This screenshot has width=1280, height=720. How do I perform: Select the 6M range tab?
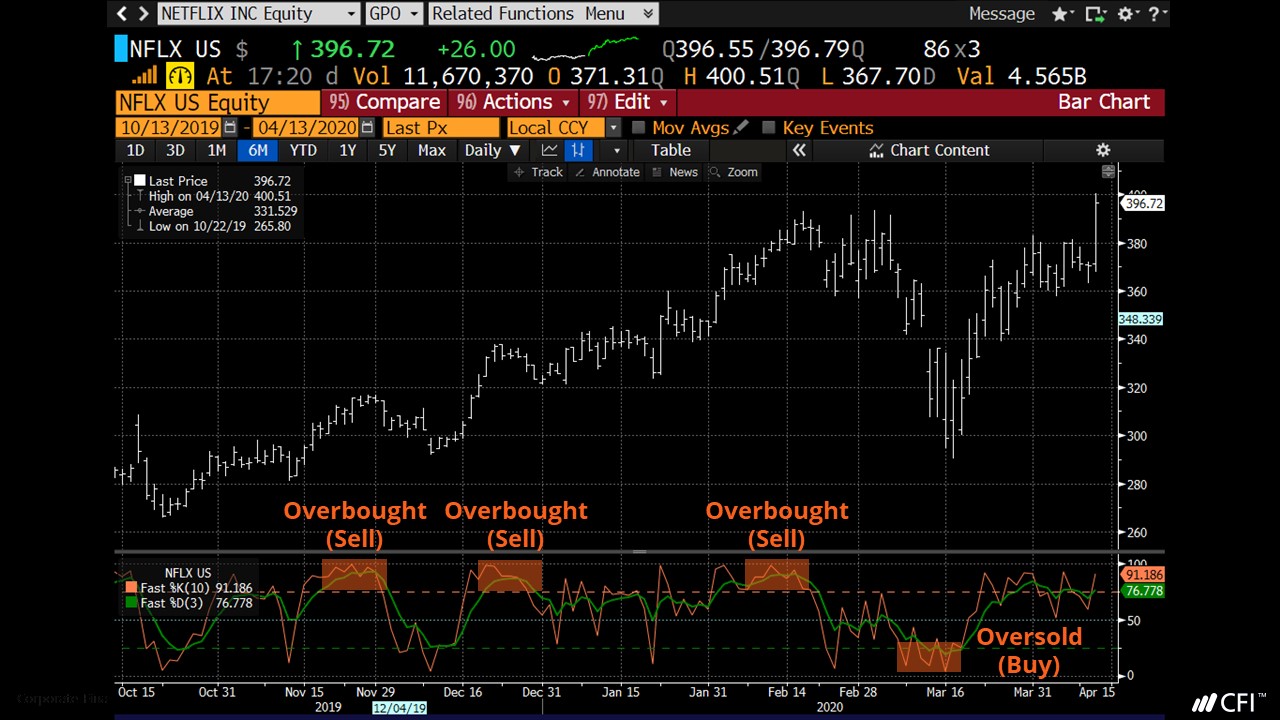tap(257, 150)
